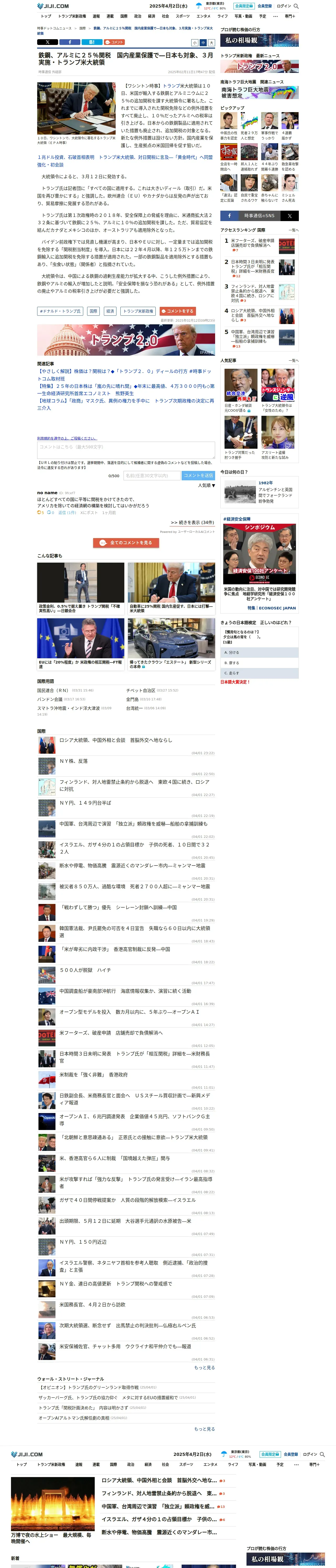Share the article on X
336x1568 pixels.
click(48, 42)
